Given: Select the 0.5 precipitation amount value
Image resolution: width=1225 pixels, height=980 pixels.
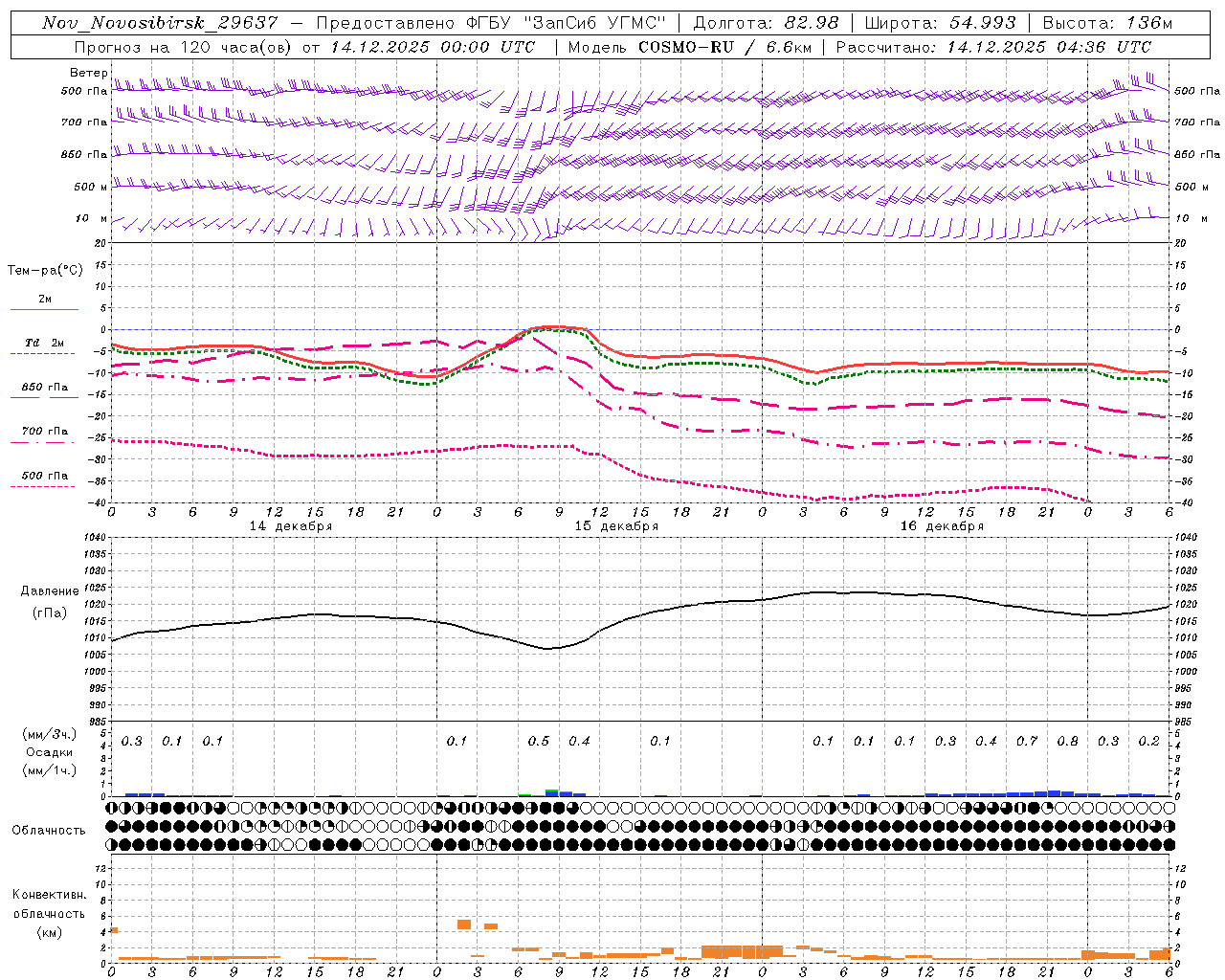Looking at the screenshot, I should coord(539,742).
